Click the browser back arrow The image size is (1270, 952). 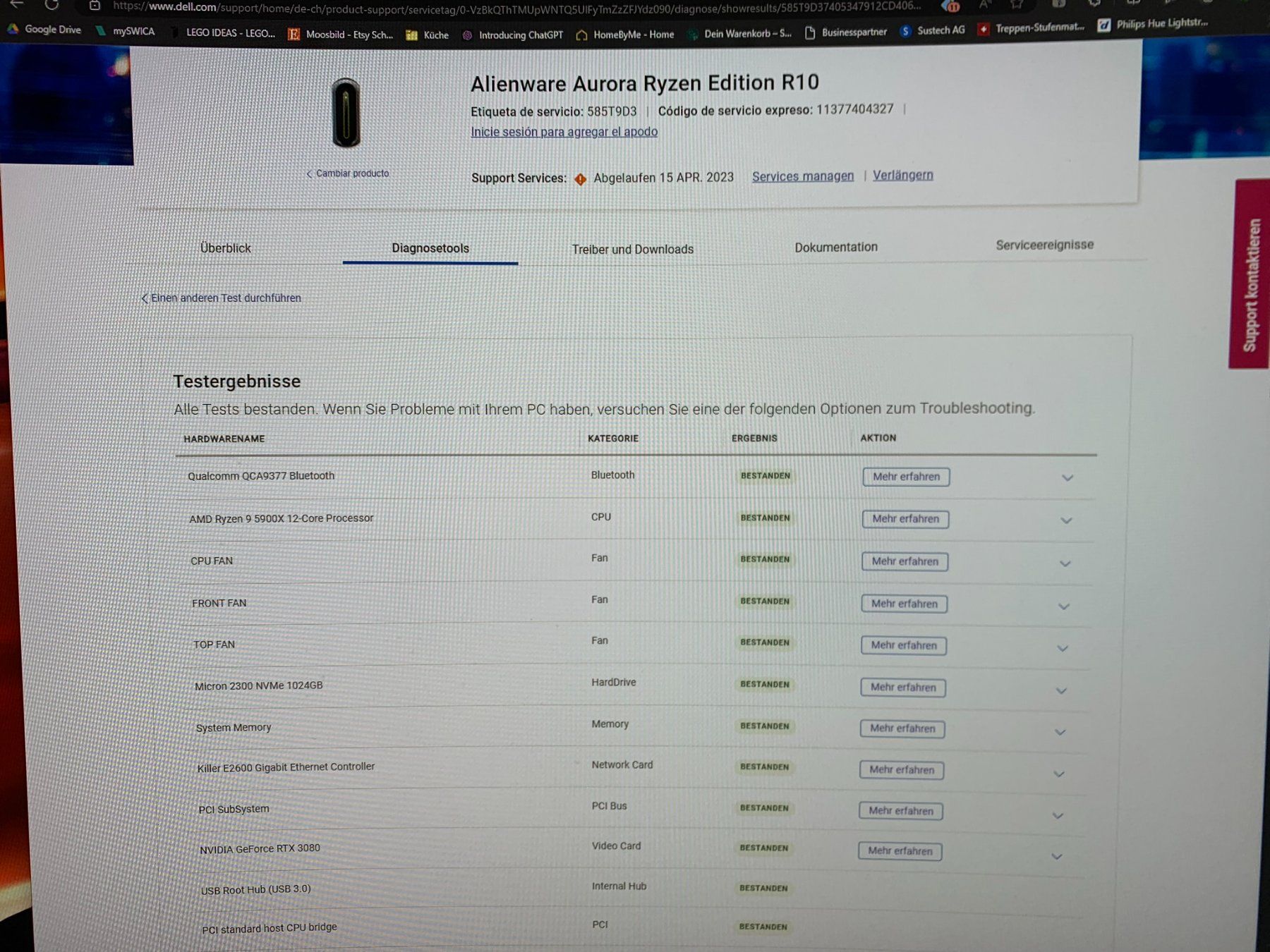pos(17,4)
